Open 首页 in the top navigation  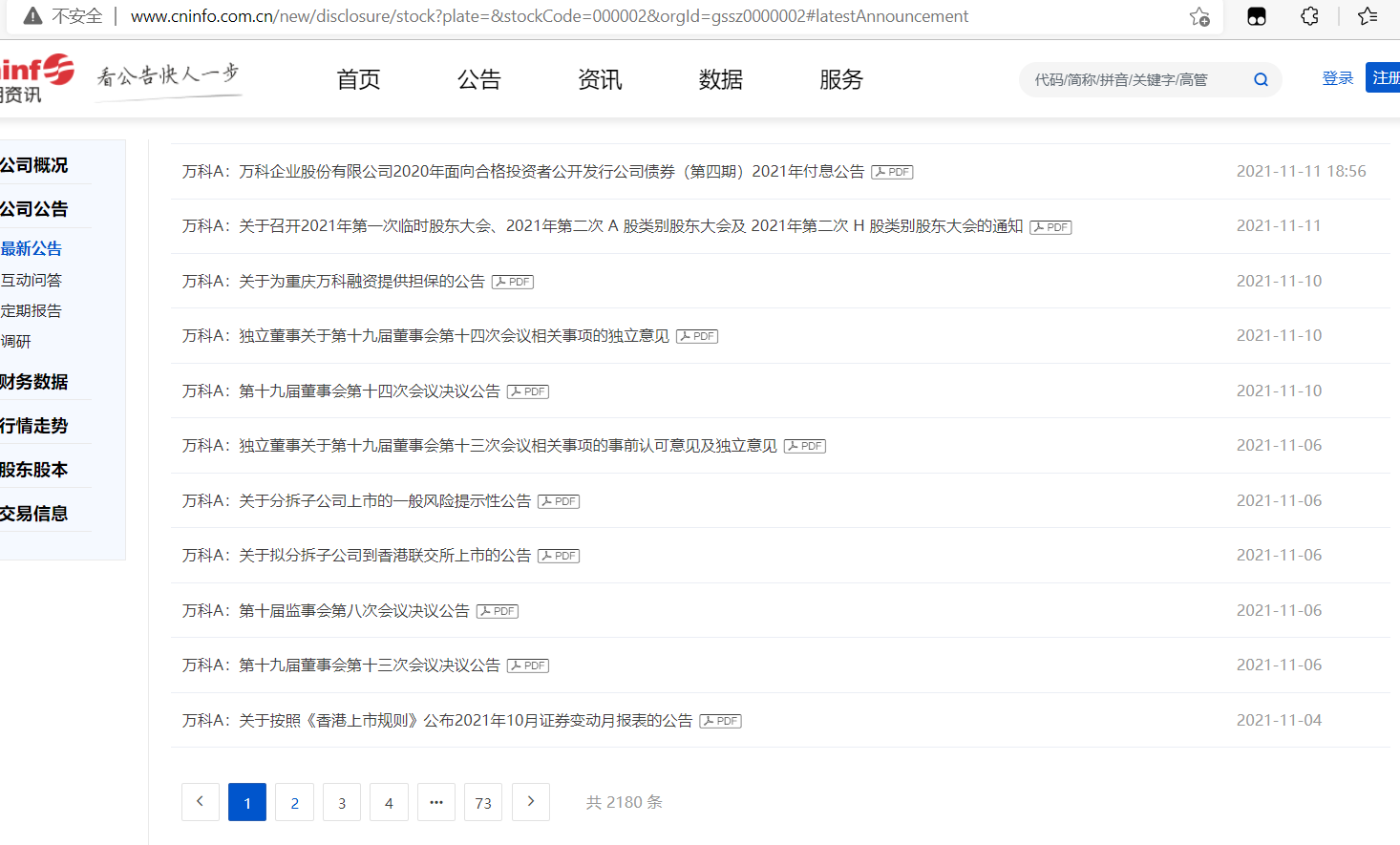click(x=358, y=79)
